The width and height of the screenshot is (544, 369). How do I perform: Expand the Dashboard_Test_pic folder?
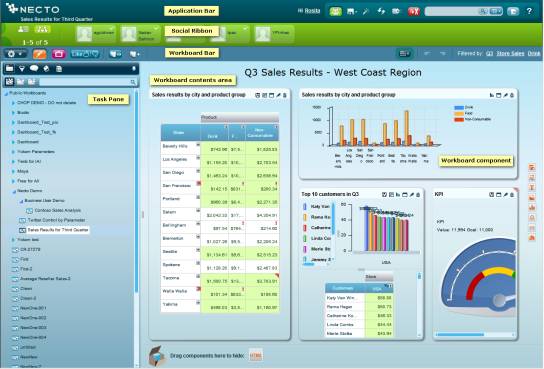pyautogui.click(x=13, y=122)
